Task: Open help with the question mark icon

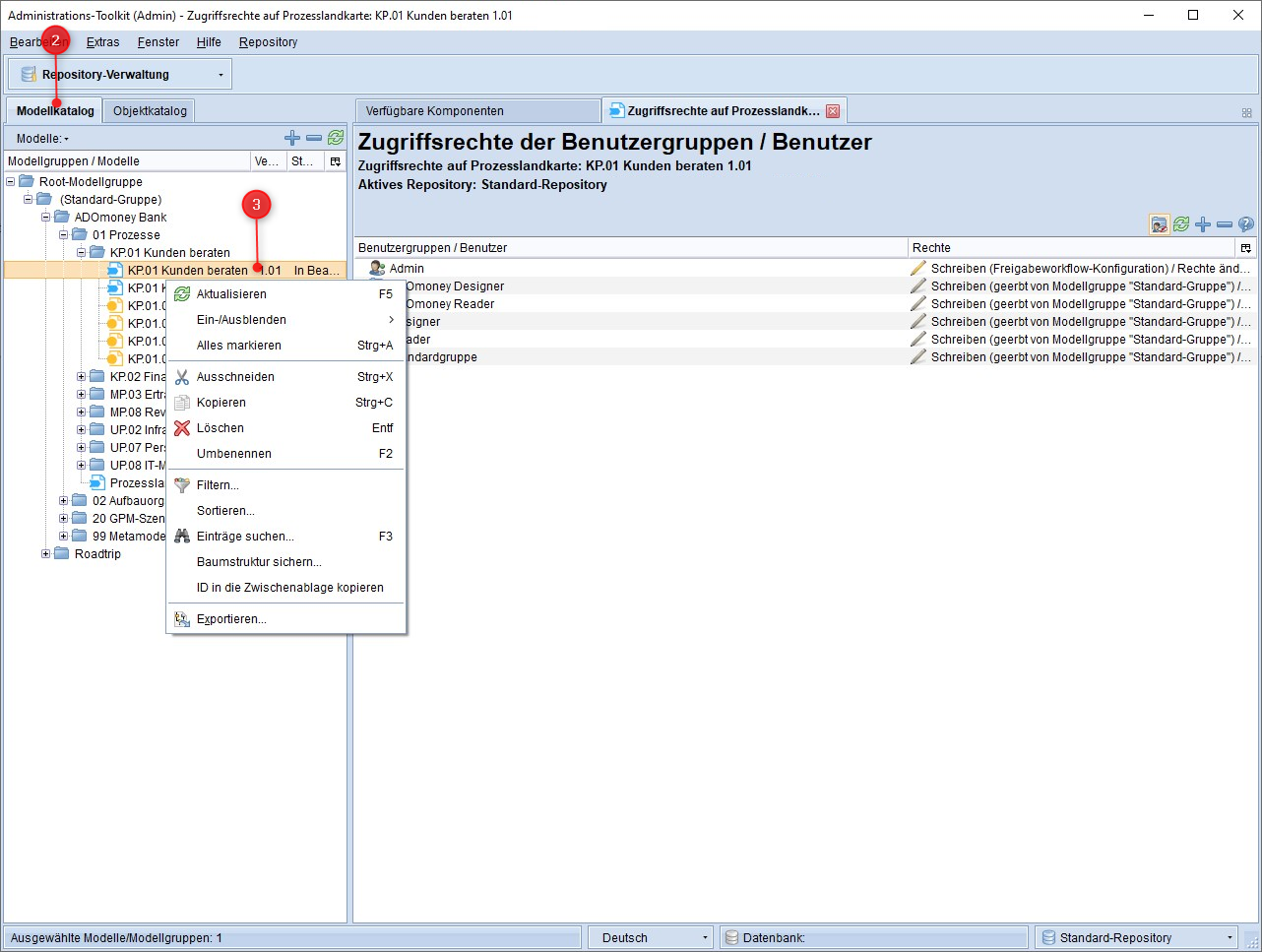Action: (1246, 224)
